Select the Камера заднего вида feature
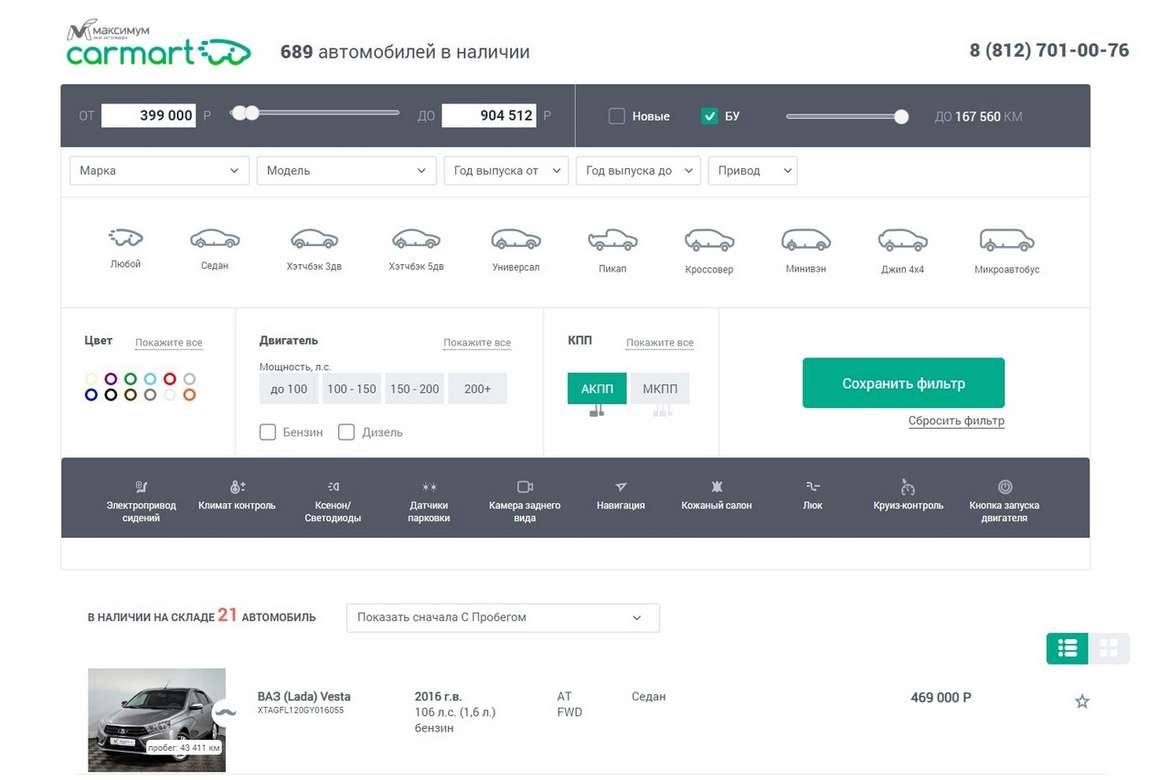Image resolution: width=1170 pixels, height=780 pixels. click(524, 487)
